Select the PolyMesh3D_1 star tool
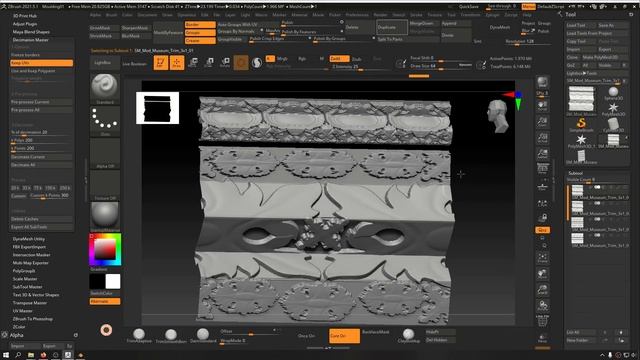Image resolution: width=640 pixels, height=360 pixels. pos(581,141)
